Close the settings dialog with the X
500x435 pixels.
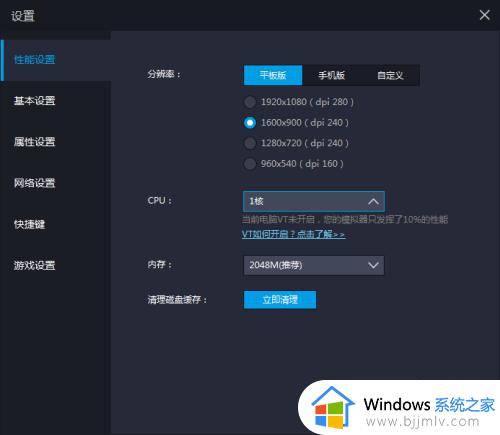point(484,15)
